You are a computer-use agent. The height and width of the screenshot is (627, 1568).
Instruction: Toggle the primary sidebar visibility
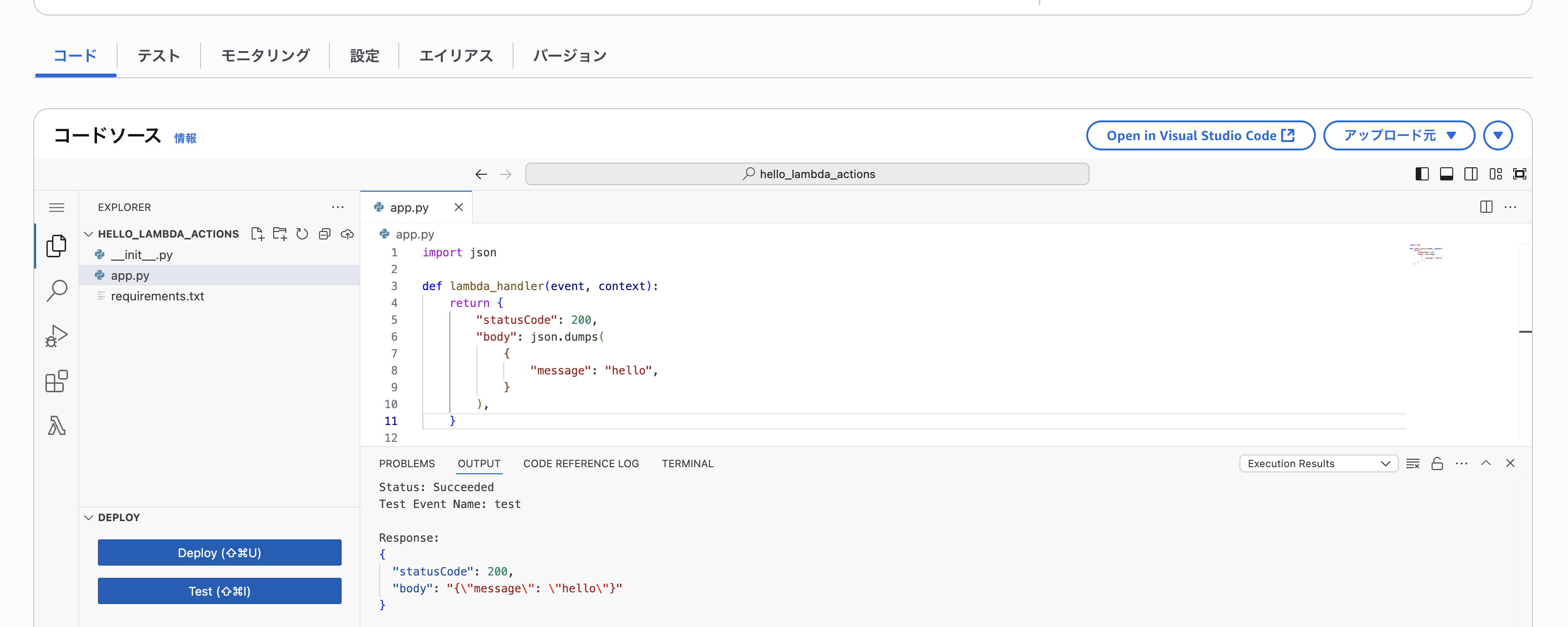tap(1422, 173)
